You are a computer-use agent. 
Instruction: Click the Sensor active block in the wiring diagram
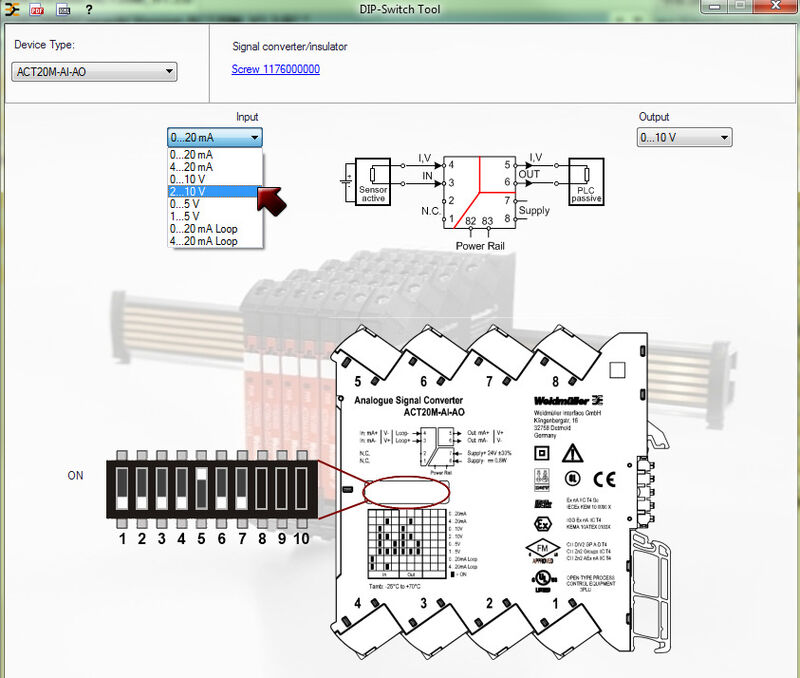pos(372,182)
